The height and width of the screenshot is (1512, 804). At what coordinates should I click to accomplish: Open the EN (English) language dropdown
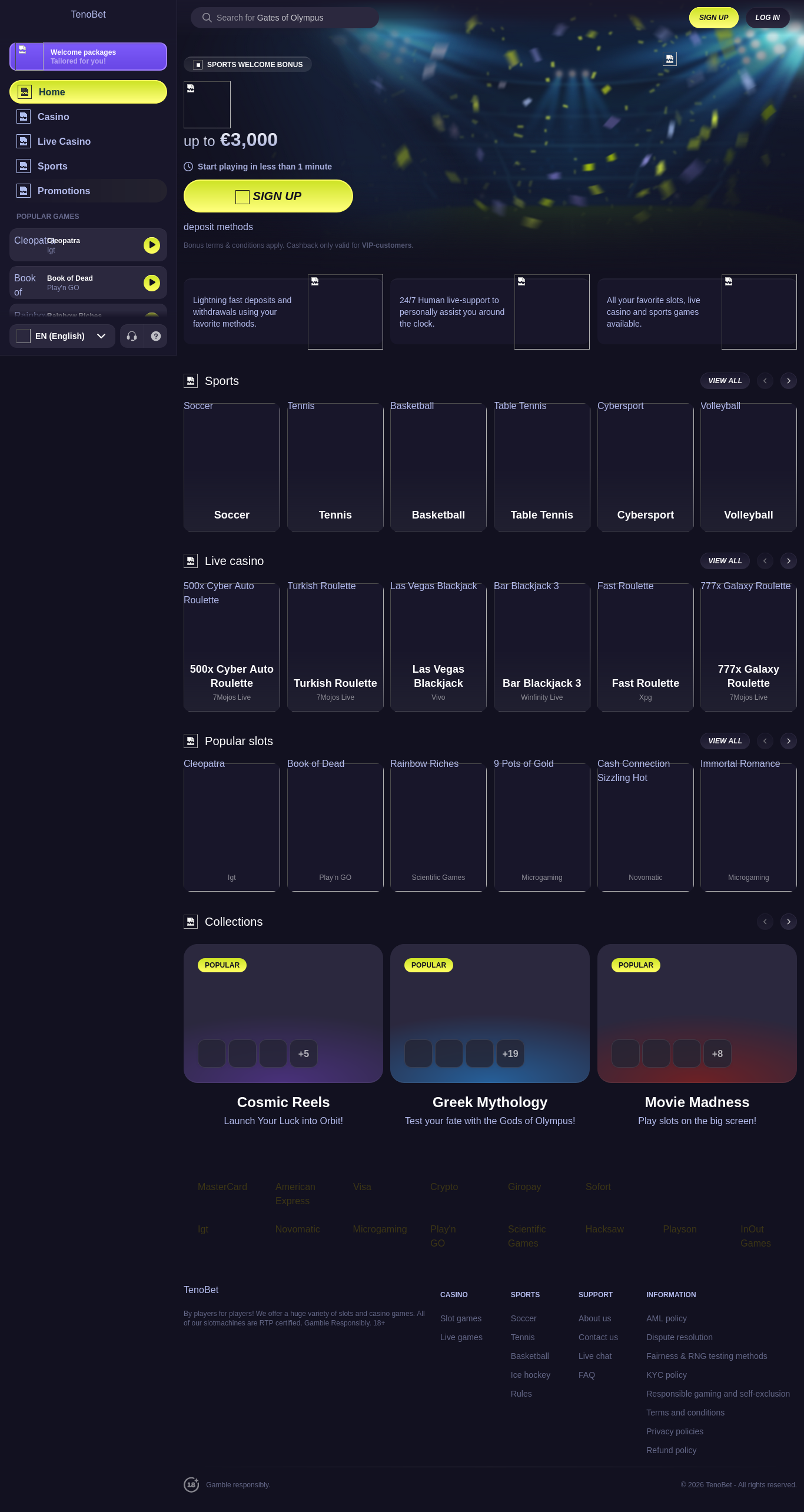62,336
